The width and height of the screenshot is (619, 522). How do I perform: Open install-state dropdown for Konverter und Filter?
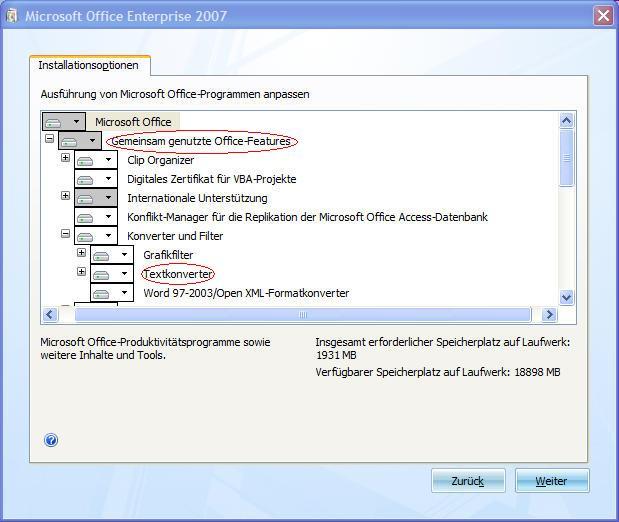pos(96,236)
